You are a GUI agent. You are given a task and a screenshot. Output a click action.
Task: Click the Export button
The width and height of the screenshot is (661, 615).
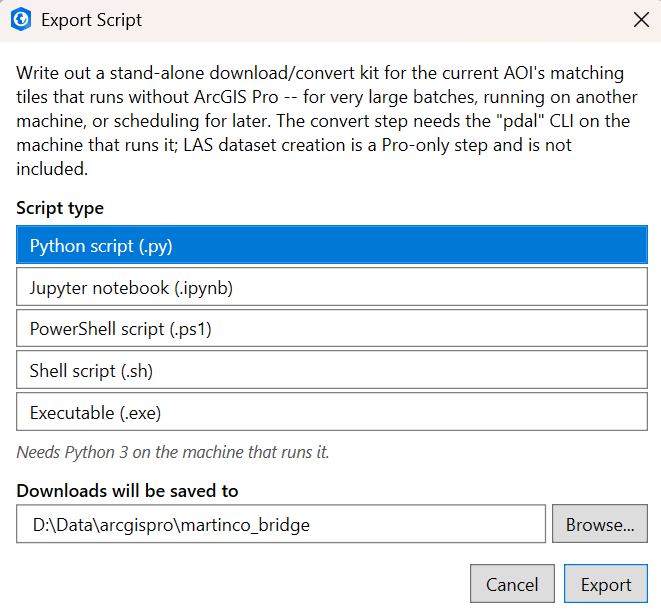(606, 584)
